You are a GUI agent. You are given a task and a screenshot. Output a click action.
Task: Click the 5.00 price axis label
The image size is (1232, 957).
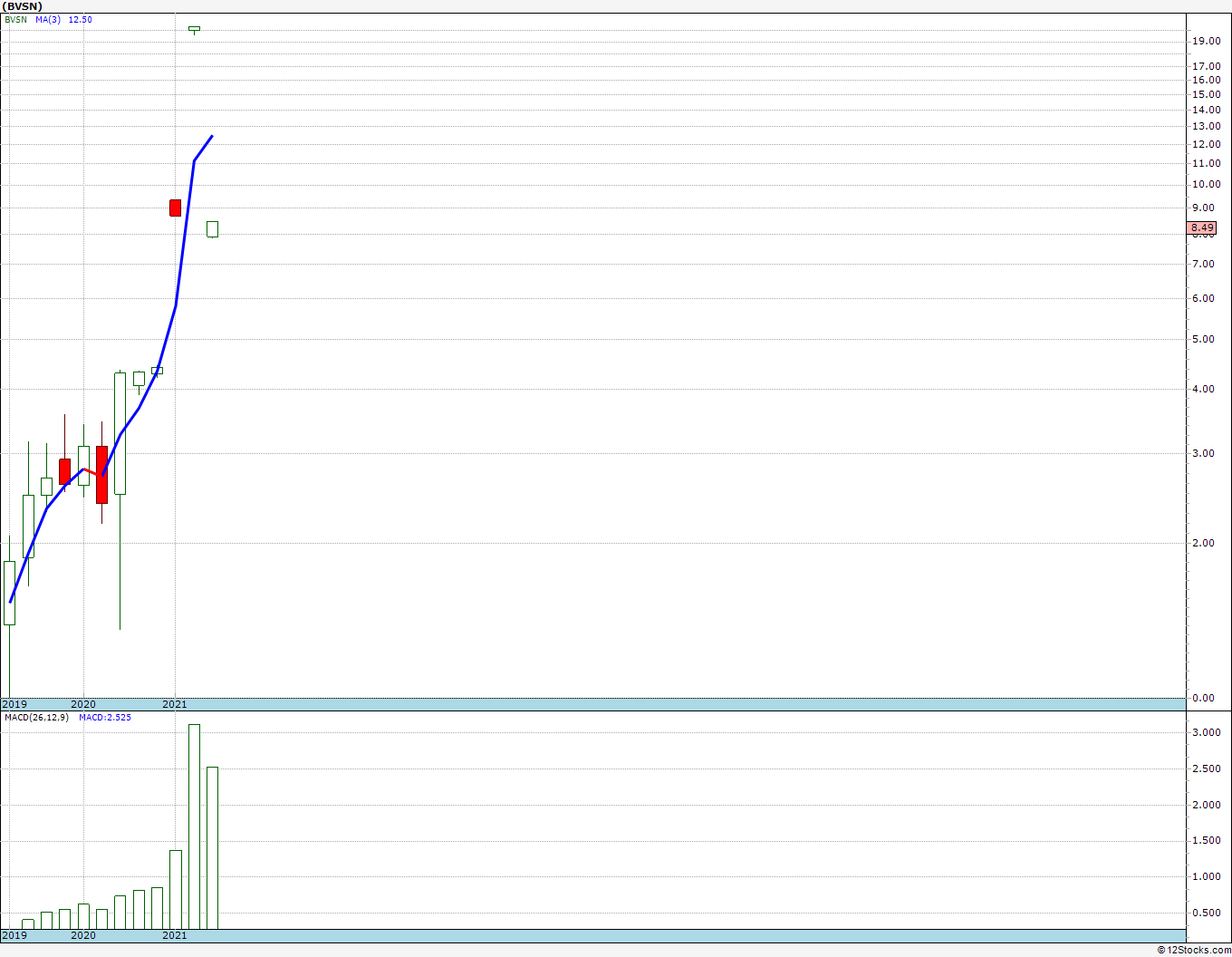click(1203, 339)
